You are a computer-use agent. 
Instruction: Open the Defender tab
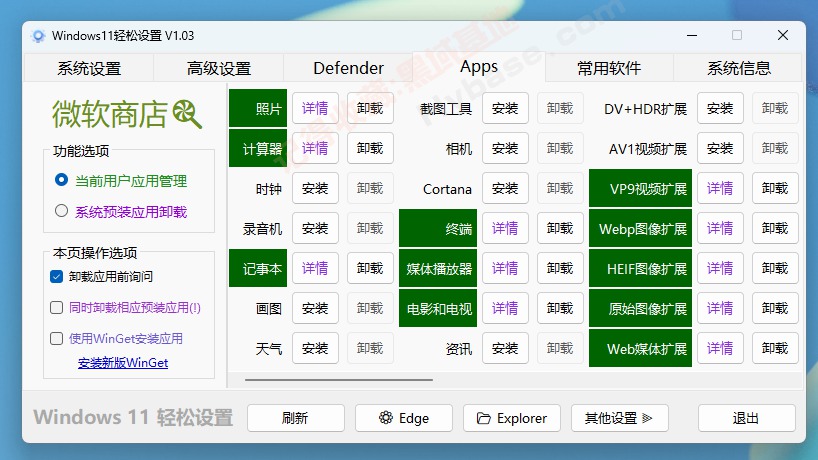tap(348, 68)
